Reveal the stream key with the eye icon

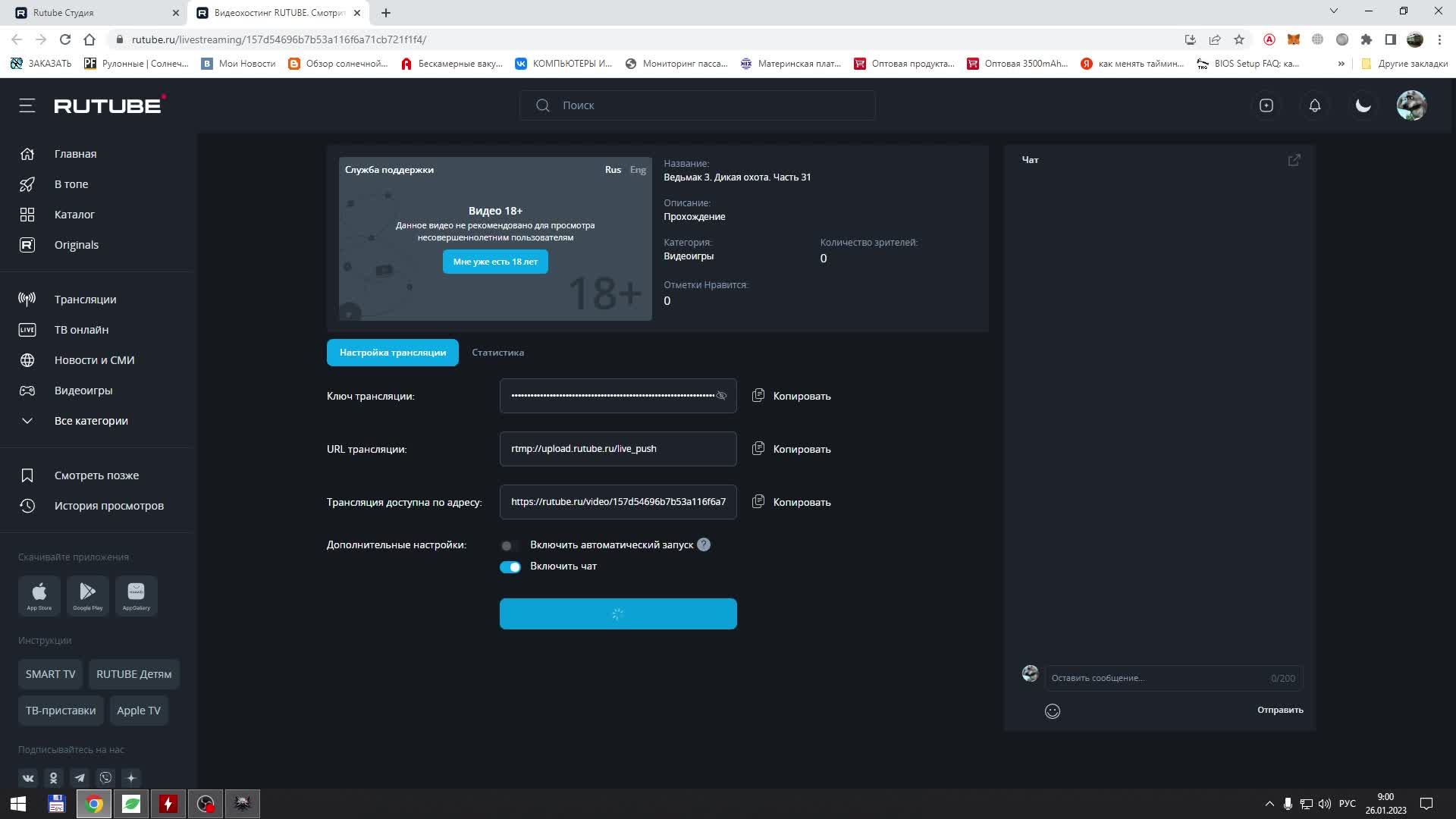point(721,396)
